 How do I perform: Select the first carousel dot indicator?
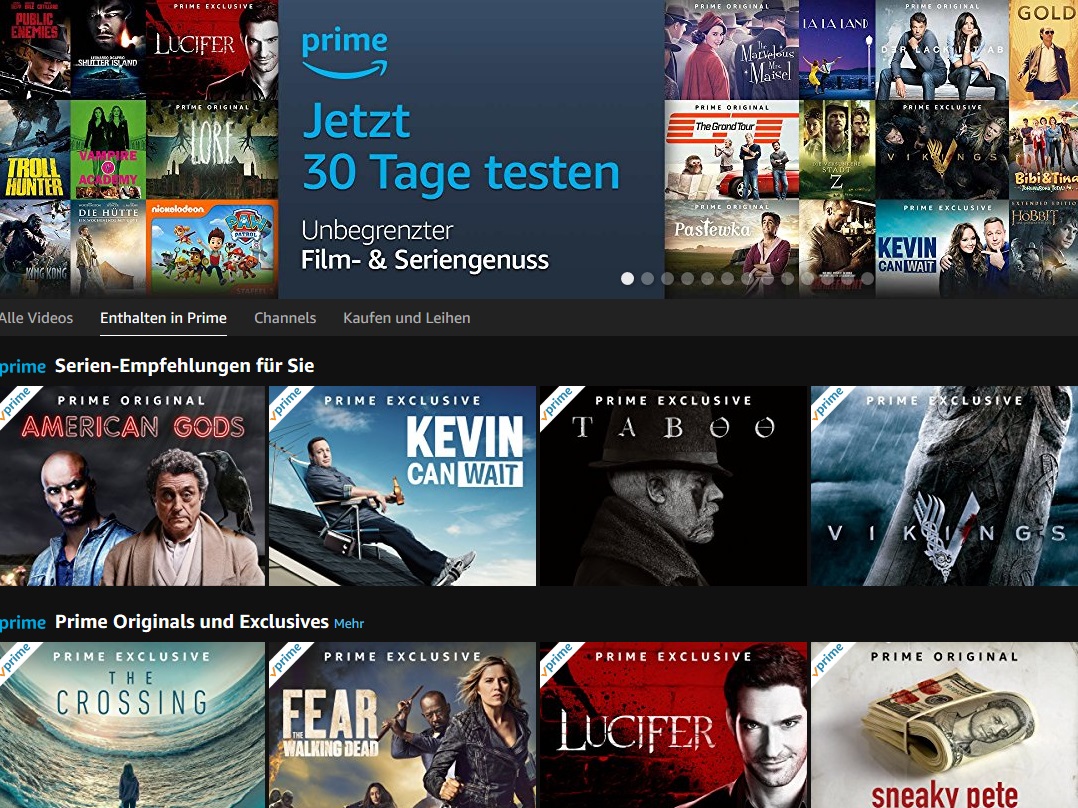[x=628, y=279]
